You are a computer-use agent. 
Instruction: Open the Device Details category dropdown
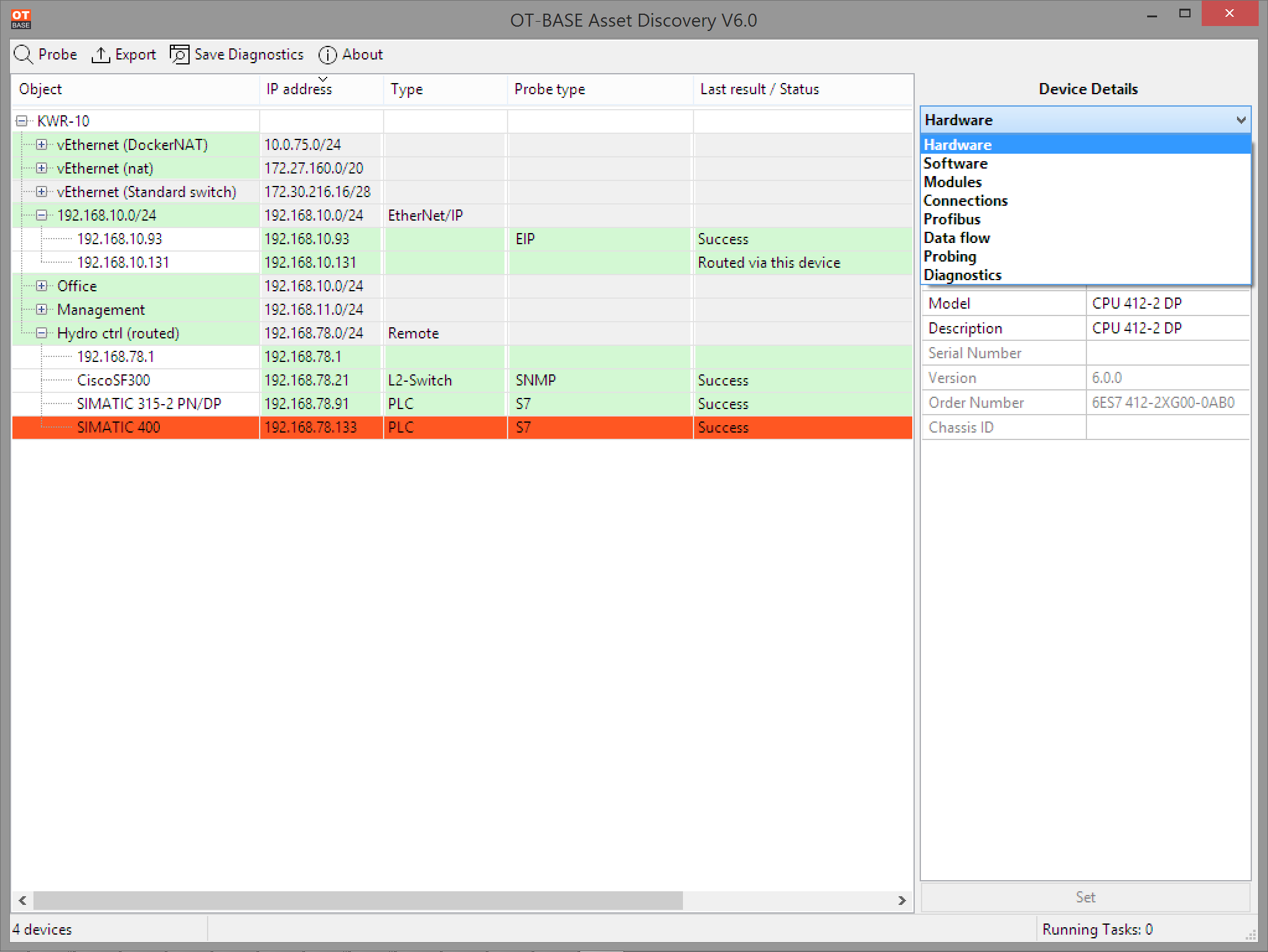coord(1085,120)
